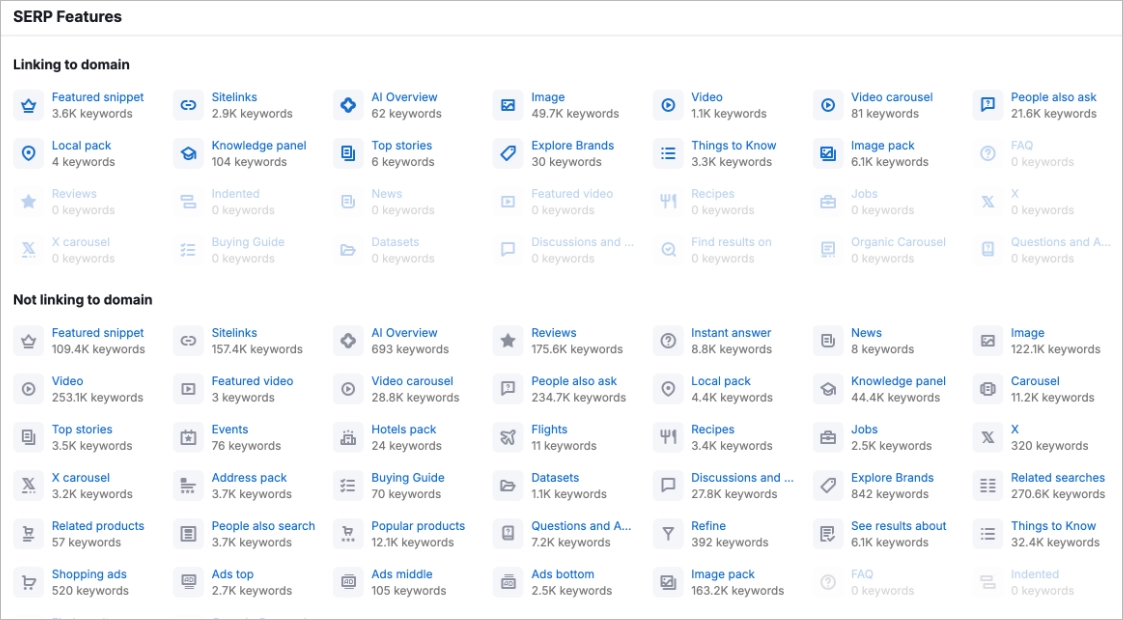The height and width of the screenshot is (620, 1123).
Task: Click the Hotels pack building icon
Action: coord(347,436)
